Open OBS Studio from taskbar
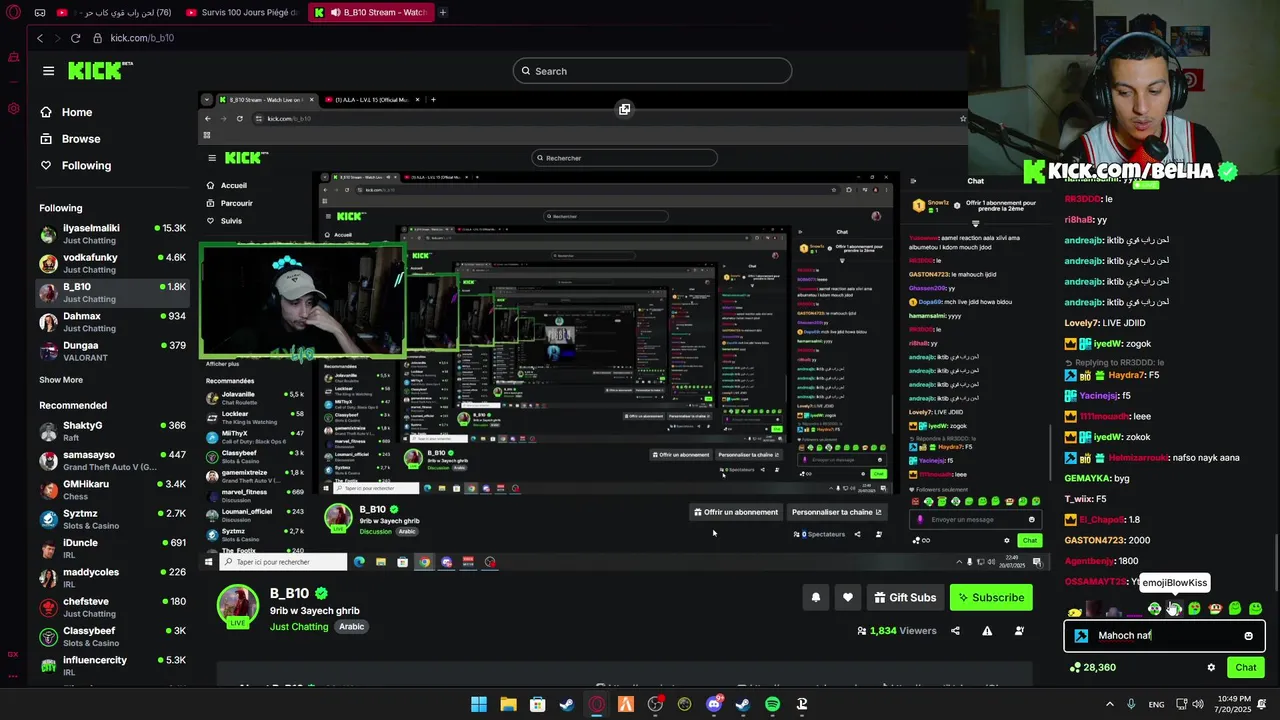The height and width of the screenshot is (720, 1280). (x=655, y=704)
